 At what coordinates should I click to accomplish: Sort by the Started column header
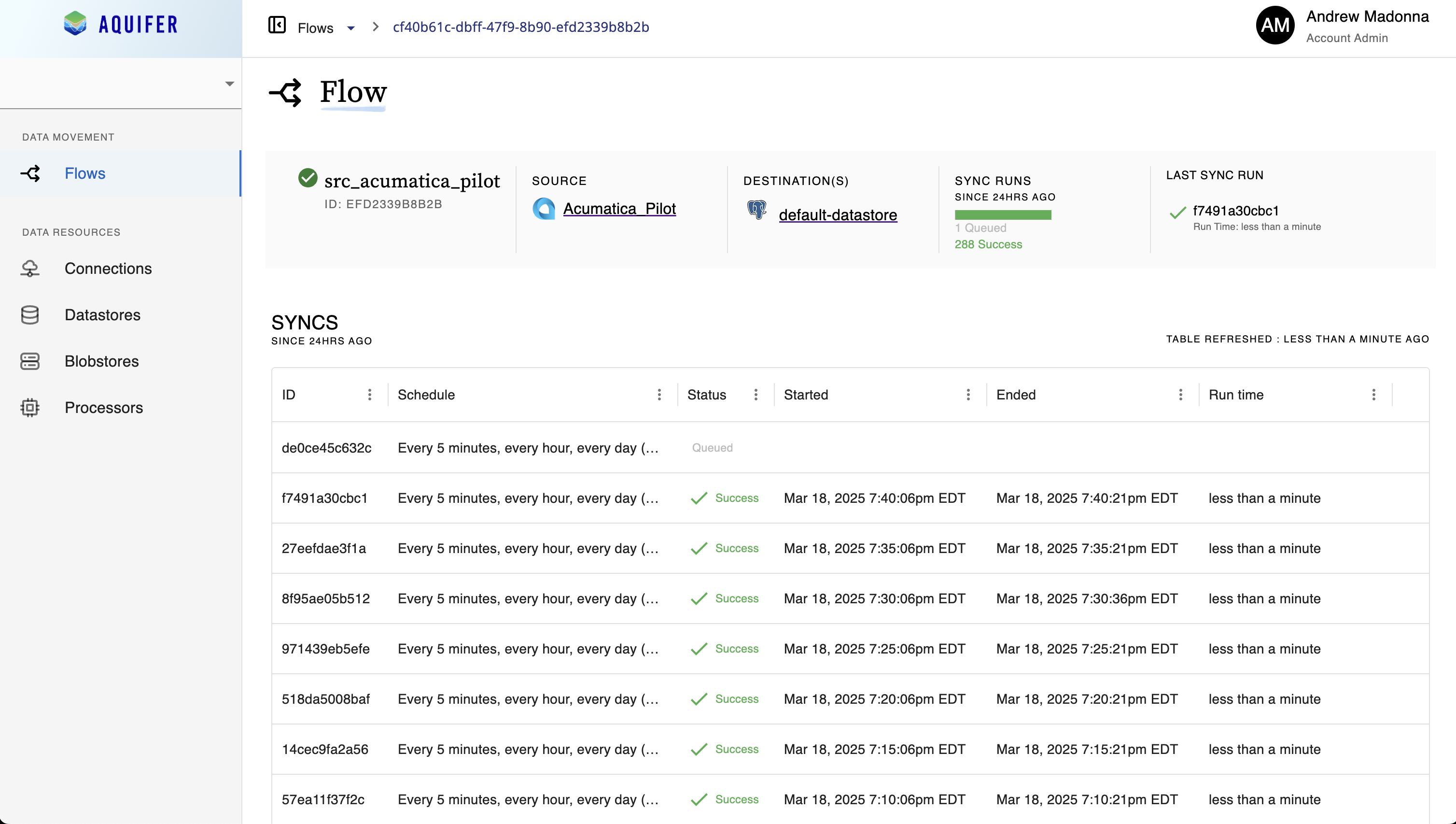point(806,395)
